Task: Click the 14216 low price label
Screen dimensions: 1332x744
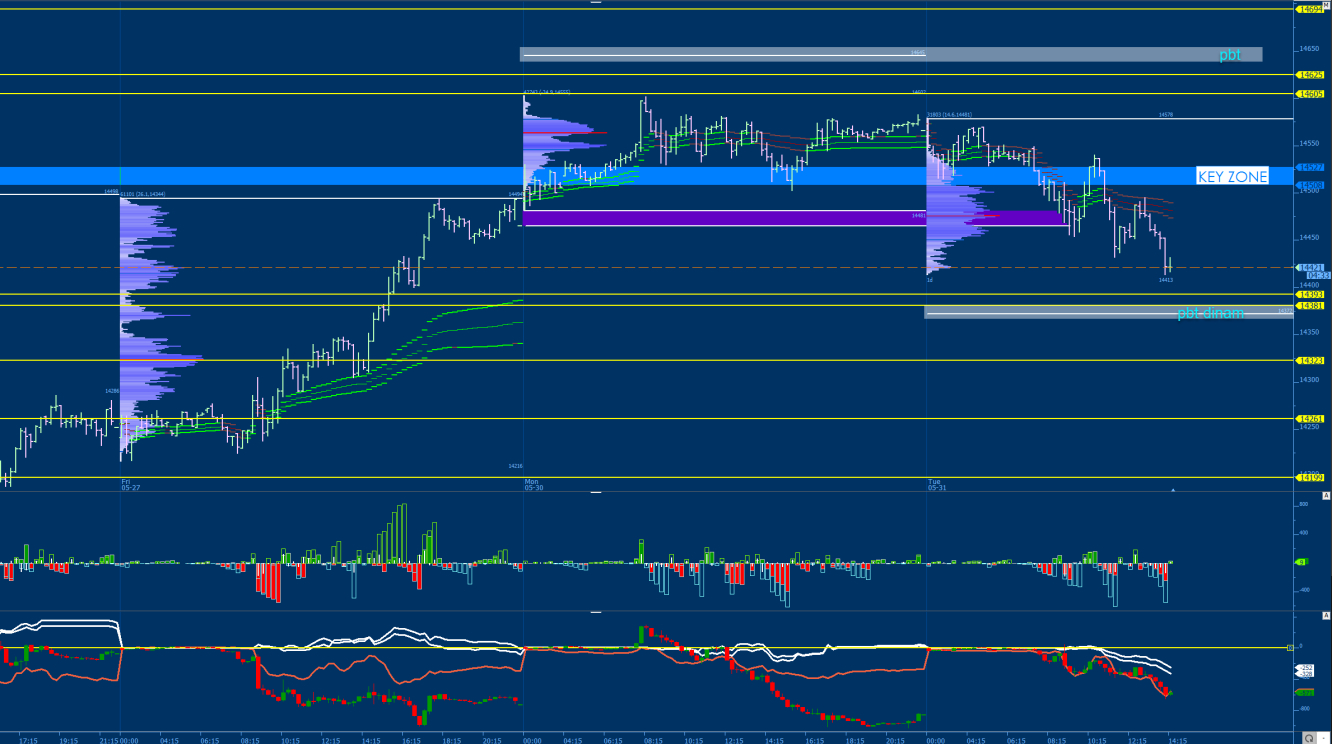Action: (515, 466)
